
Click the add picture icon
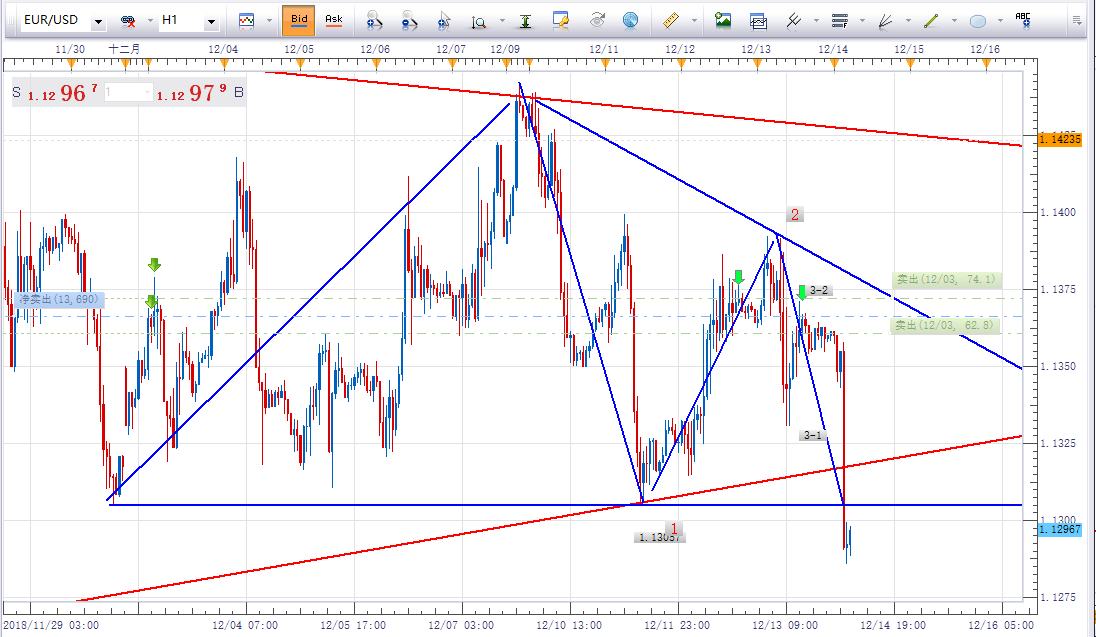[x=723, y=21]
